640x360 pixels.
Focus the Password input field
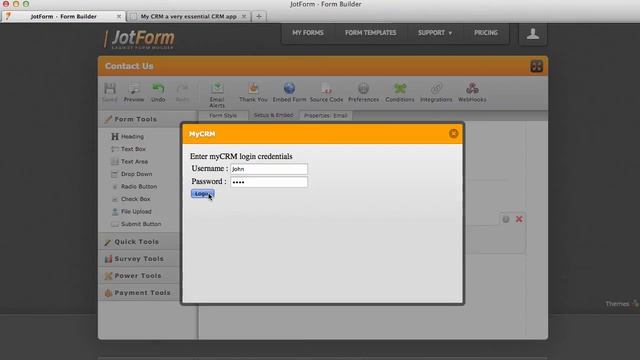pos(269,182)
